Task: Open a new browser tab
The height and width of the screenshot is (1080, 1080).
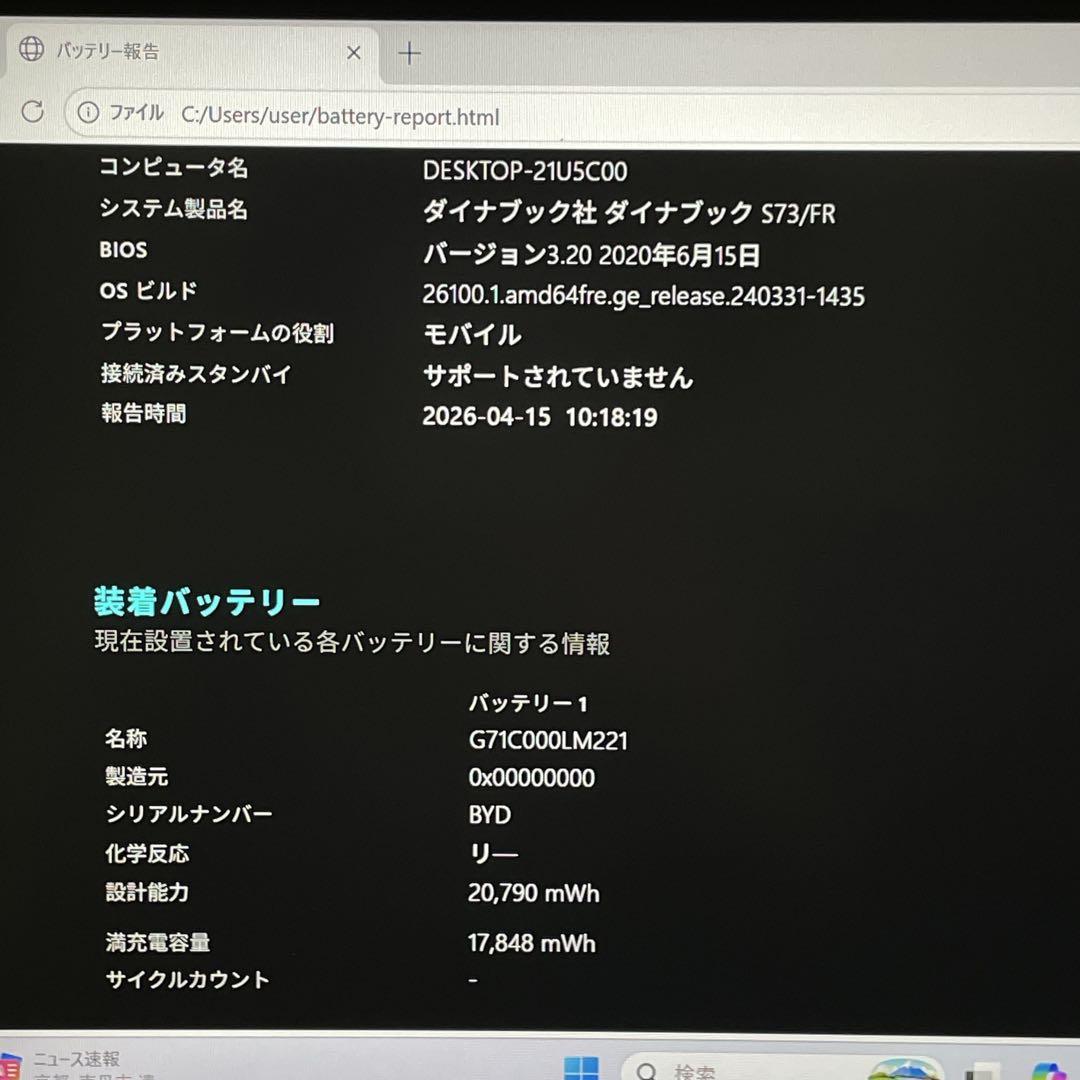Action: (410, 53)
